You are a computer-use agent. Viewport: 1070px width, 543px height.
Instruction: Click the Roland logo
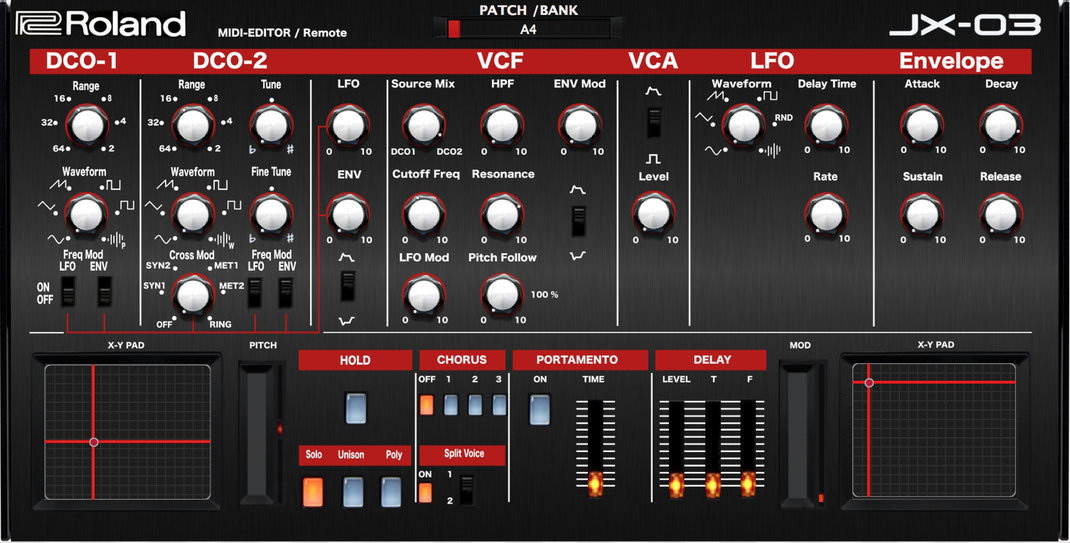(101, 24)
